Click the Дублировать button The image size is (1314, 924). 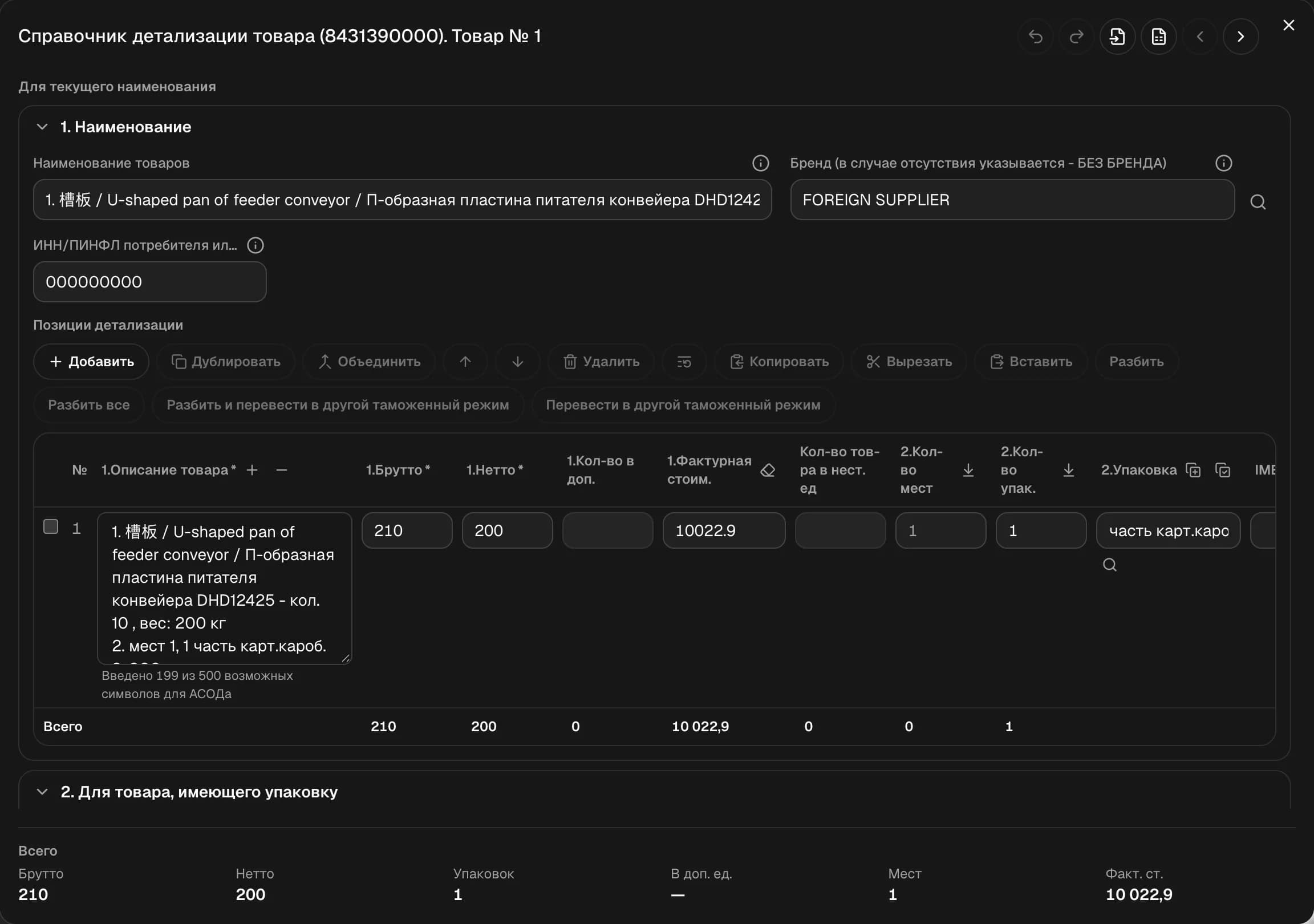point(226,361)
